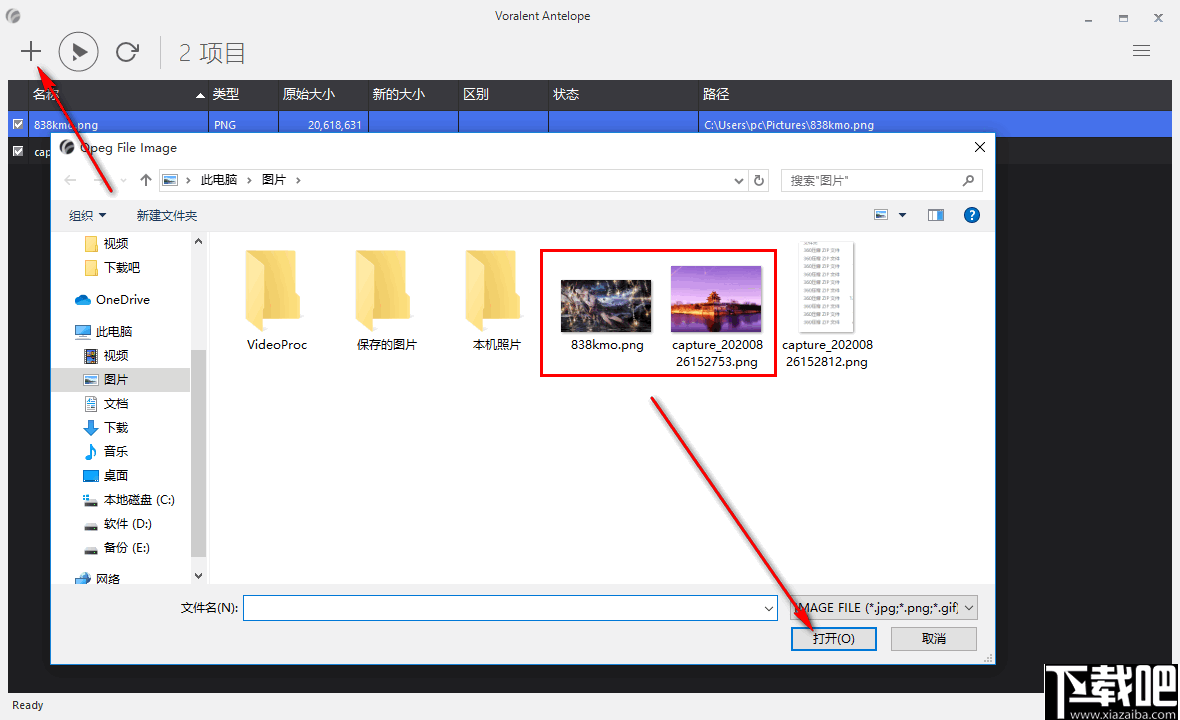Expand the 文件名 dropdown arrow
Image resolution: width=1180 pixels, height=720 pixels.
(x=769, y=608)
